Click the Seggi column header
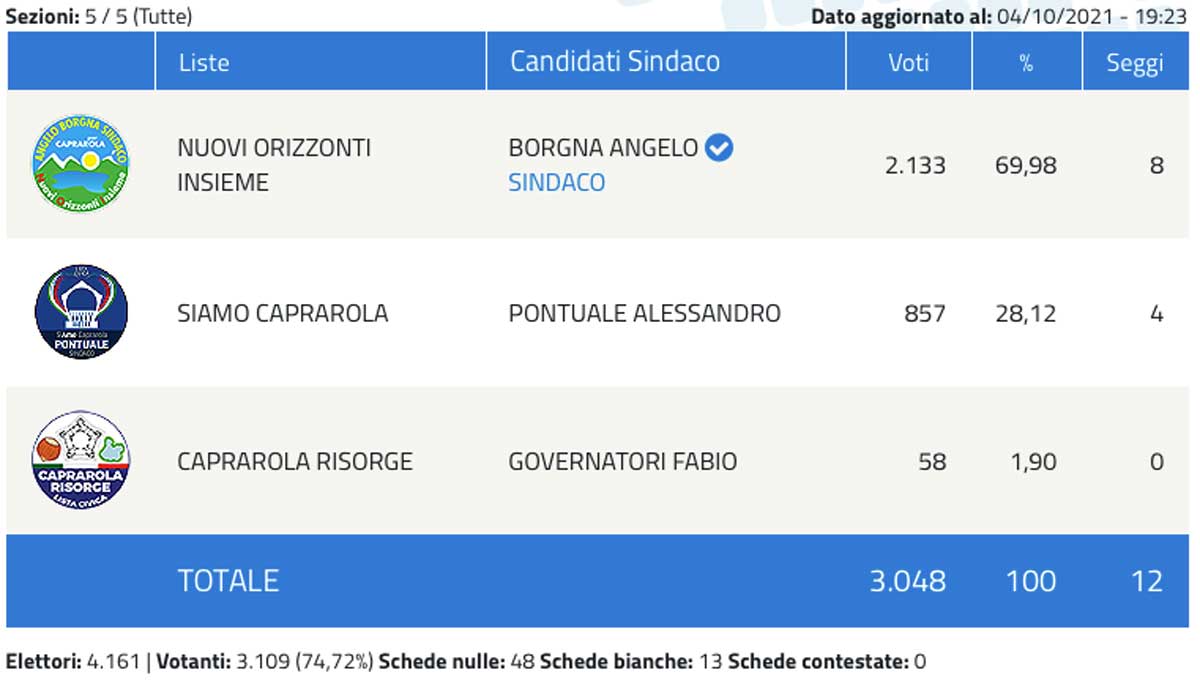The image size is (1200, 689). coord(1134,63)
